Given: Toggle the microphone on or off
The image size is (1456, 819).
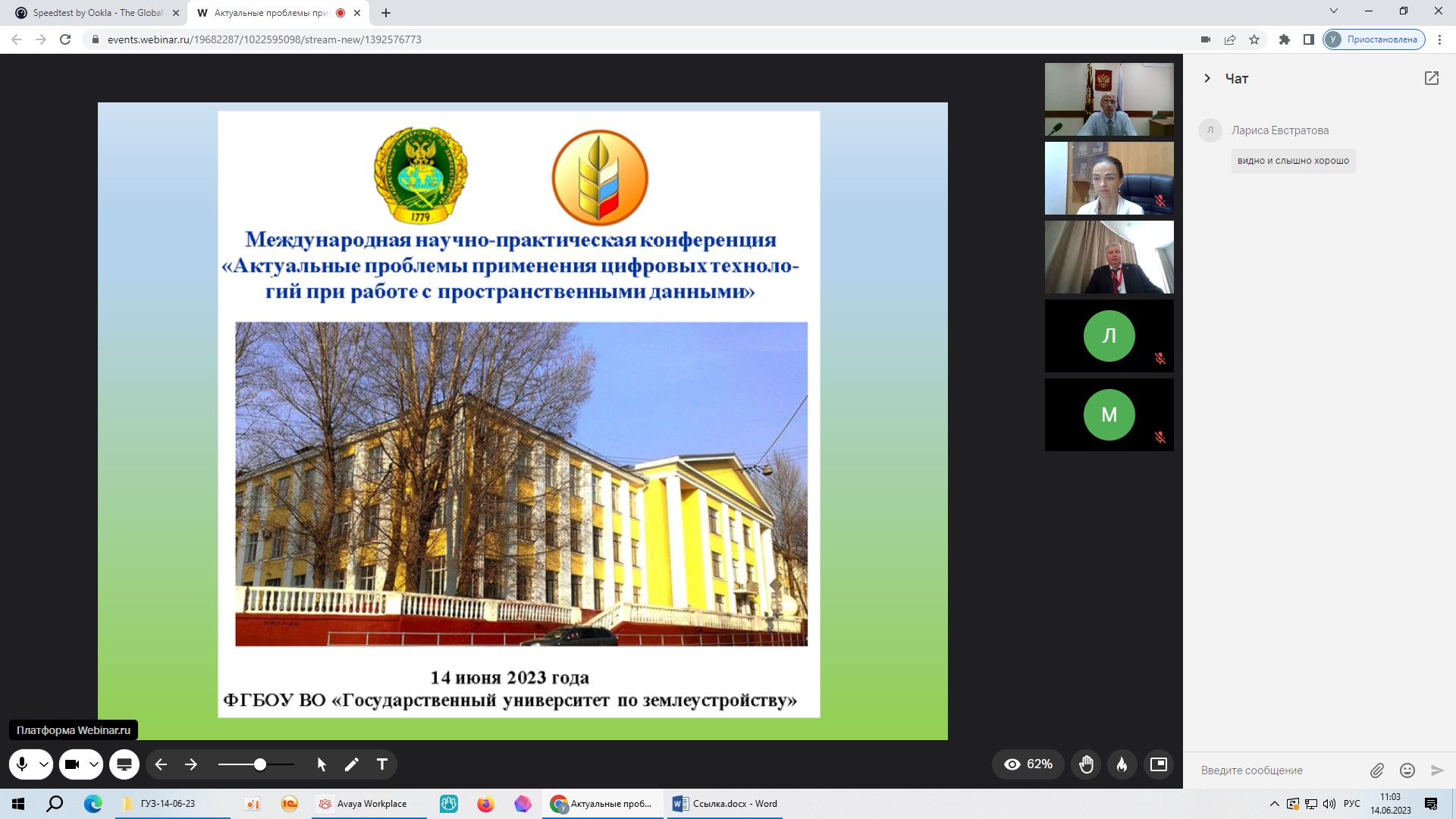Looking at the screenshot, I should point(22,764).
